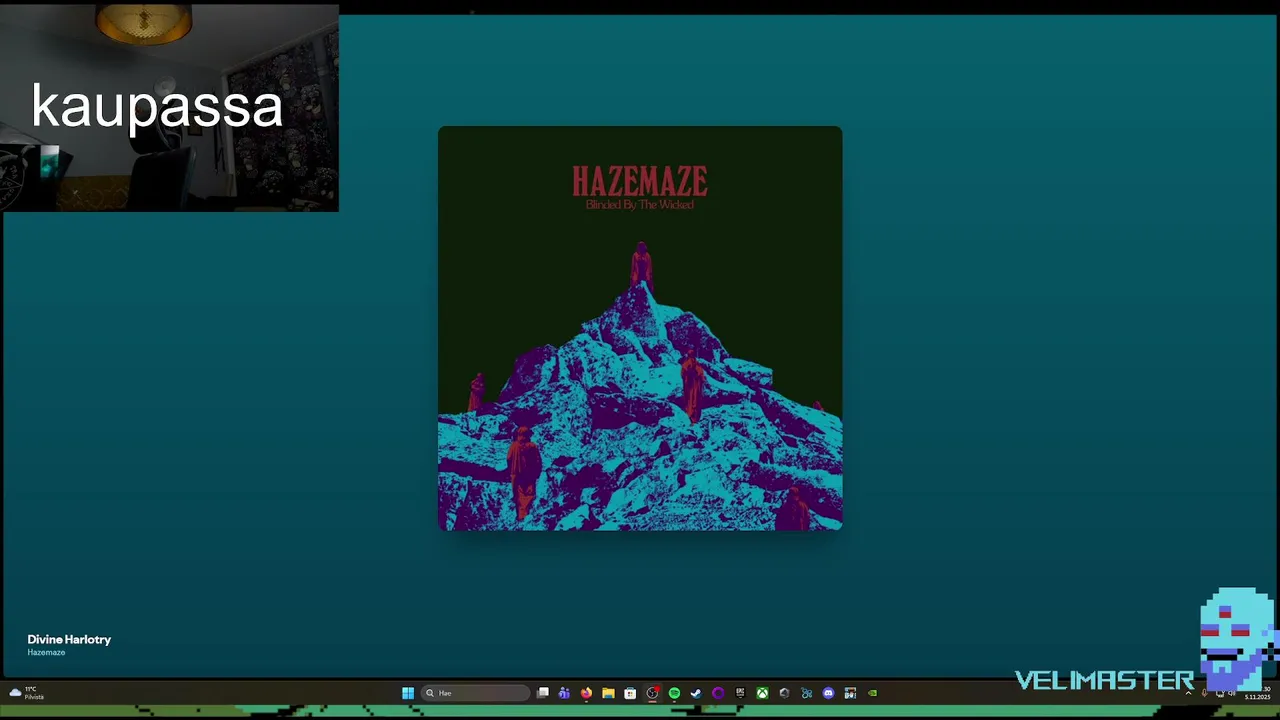The image size is (1280, 720).
Task: Switch to Spotify from the taskbar
Action: (674, 693)
